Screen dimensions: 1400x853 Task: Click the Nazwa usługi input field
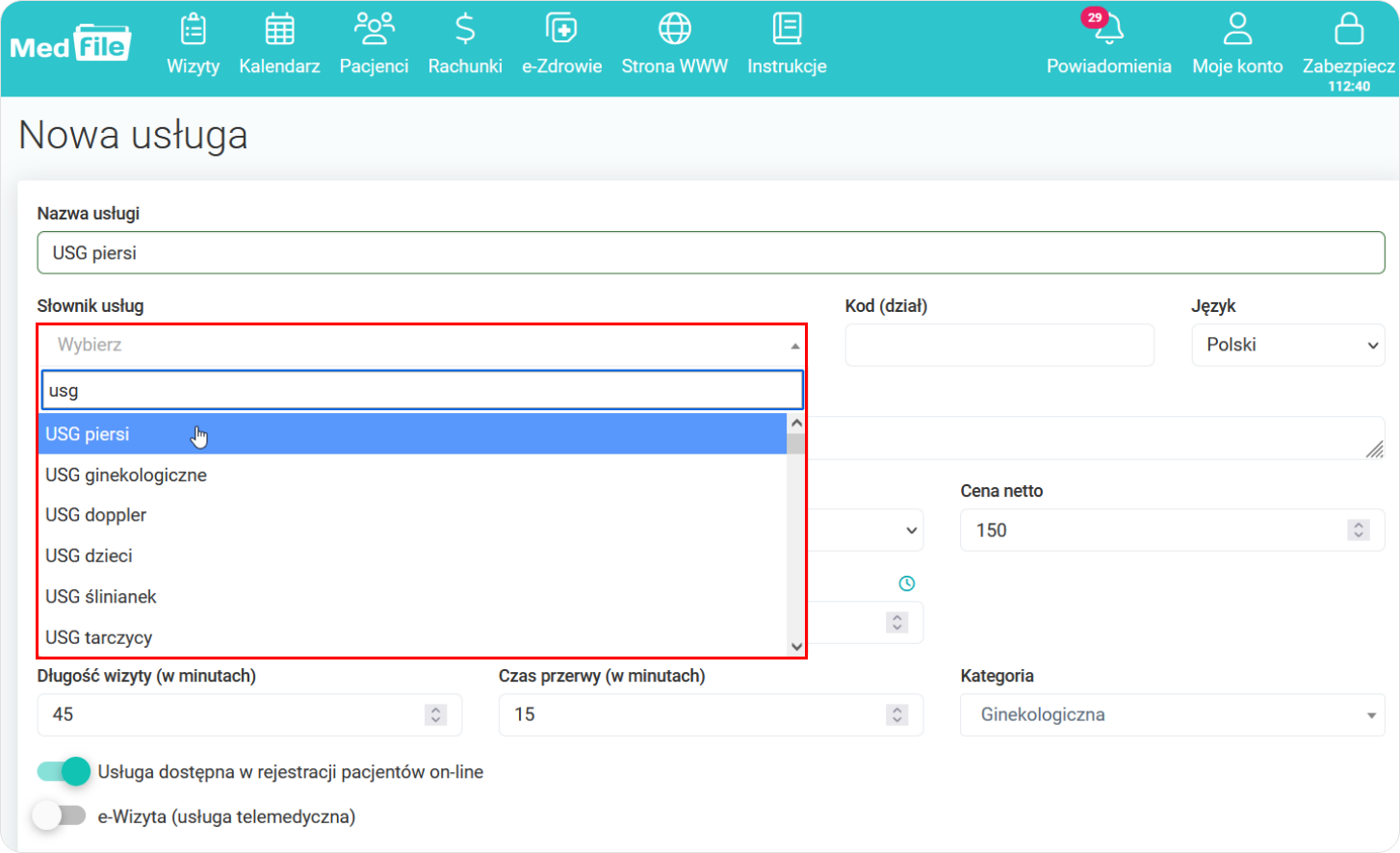click(711, 253)
